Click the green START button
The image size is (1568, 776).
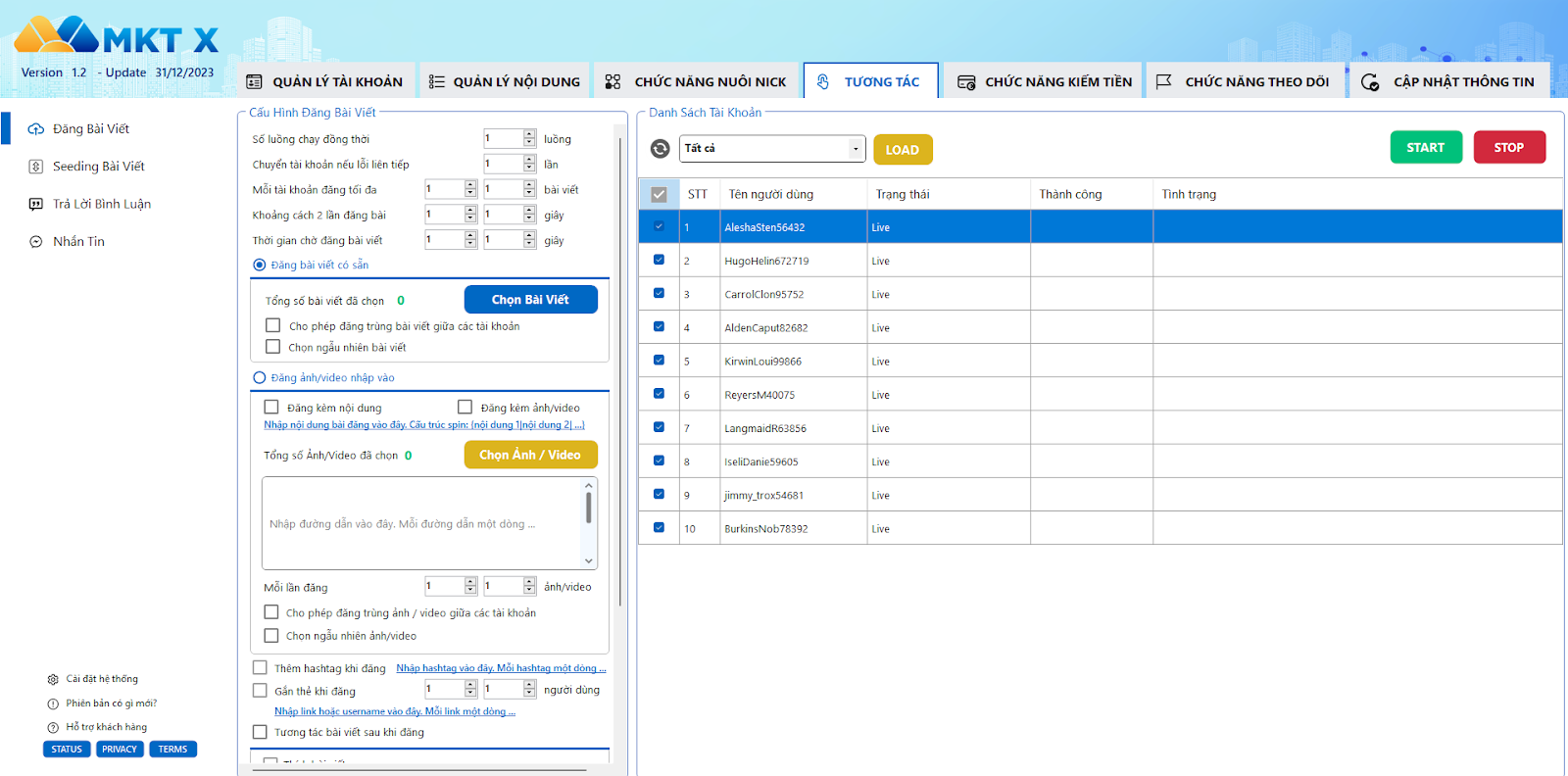[1426, 147]
